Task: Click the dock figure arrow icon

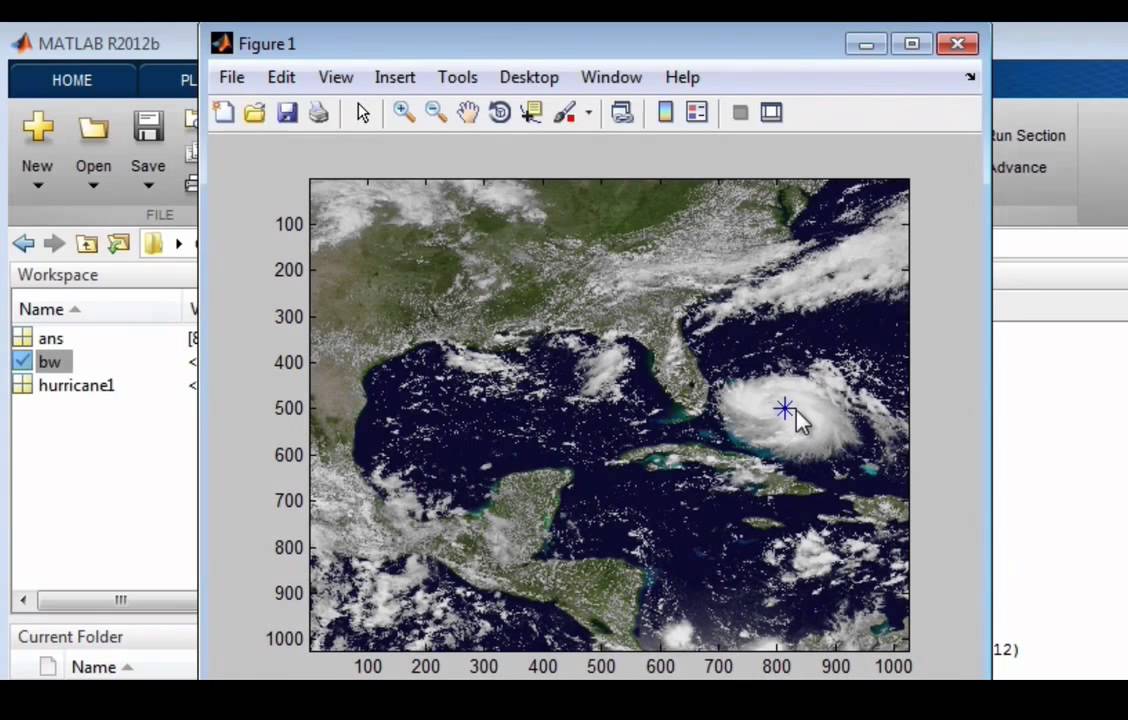Action: (970, 76)
